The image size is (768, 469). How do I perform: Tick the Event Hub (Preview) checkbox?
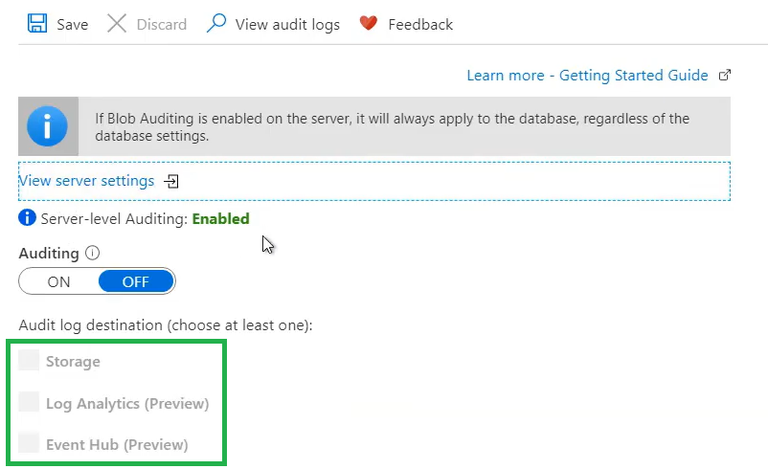(29, 443)
